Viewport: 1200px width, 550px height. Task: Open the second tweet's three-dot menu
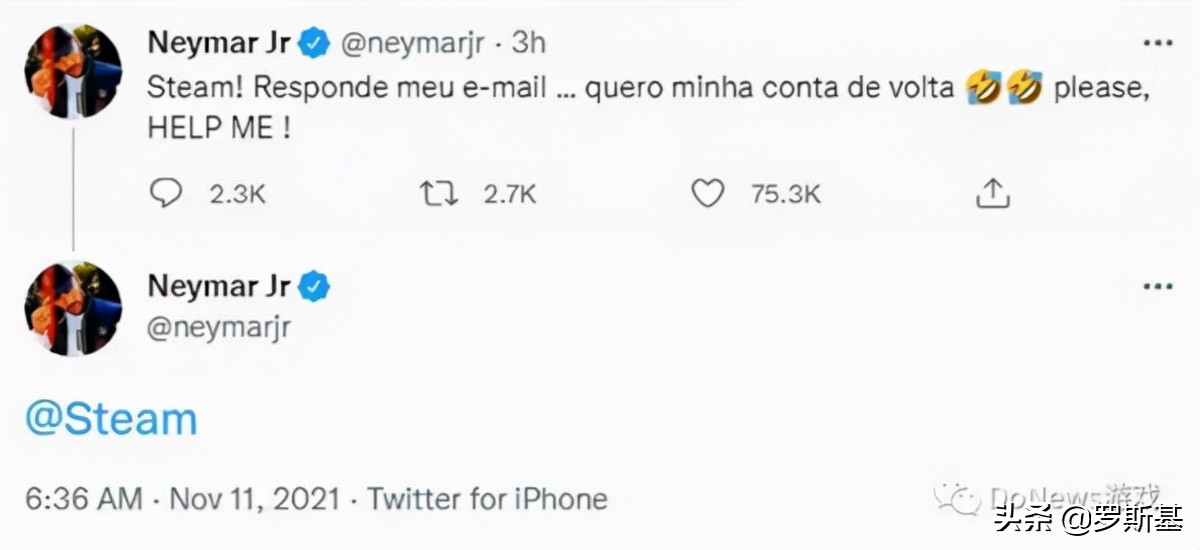click(1157, 287)
